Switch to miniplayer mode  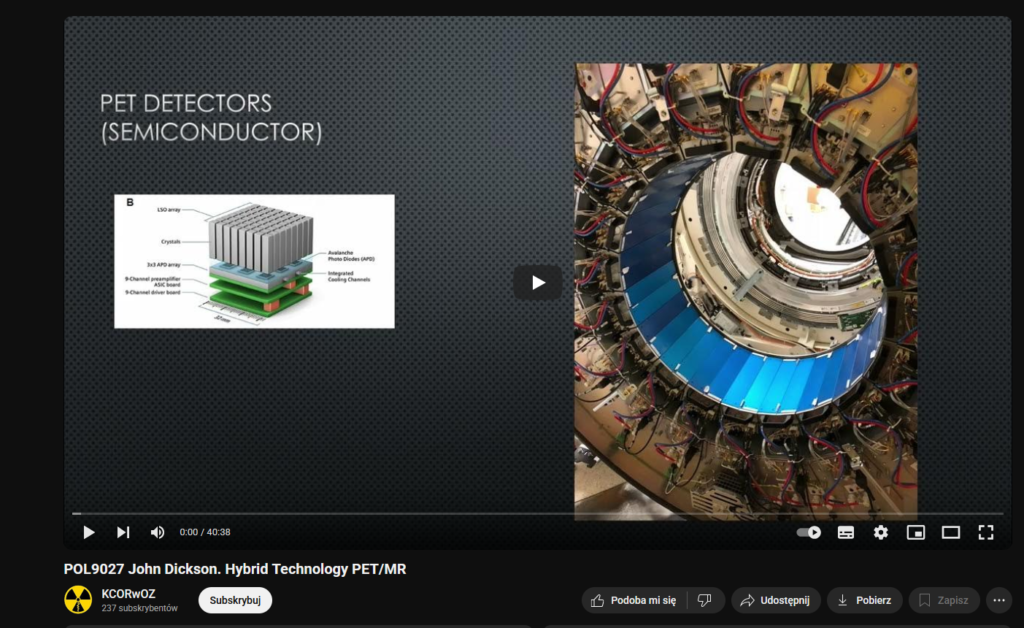(915, 532)
